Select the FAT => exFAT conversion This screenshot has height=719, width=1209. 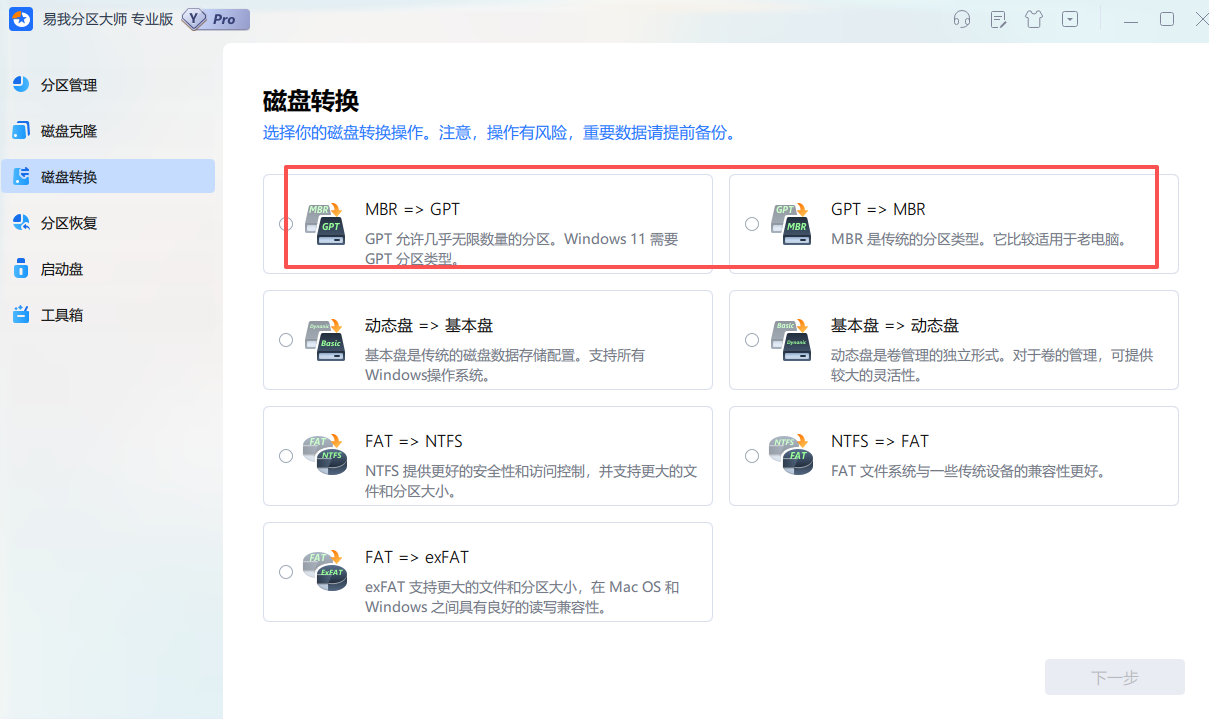point(286,572)
